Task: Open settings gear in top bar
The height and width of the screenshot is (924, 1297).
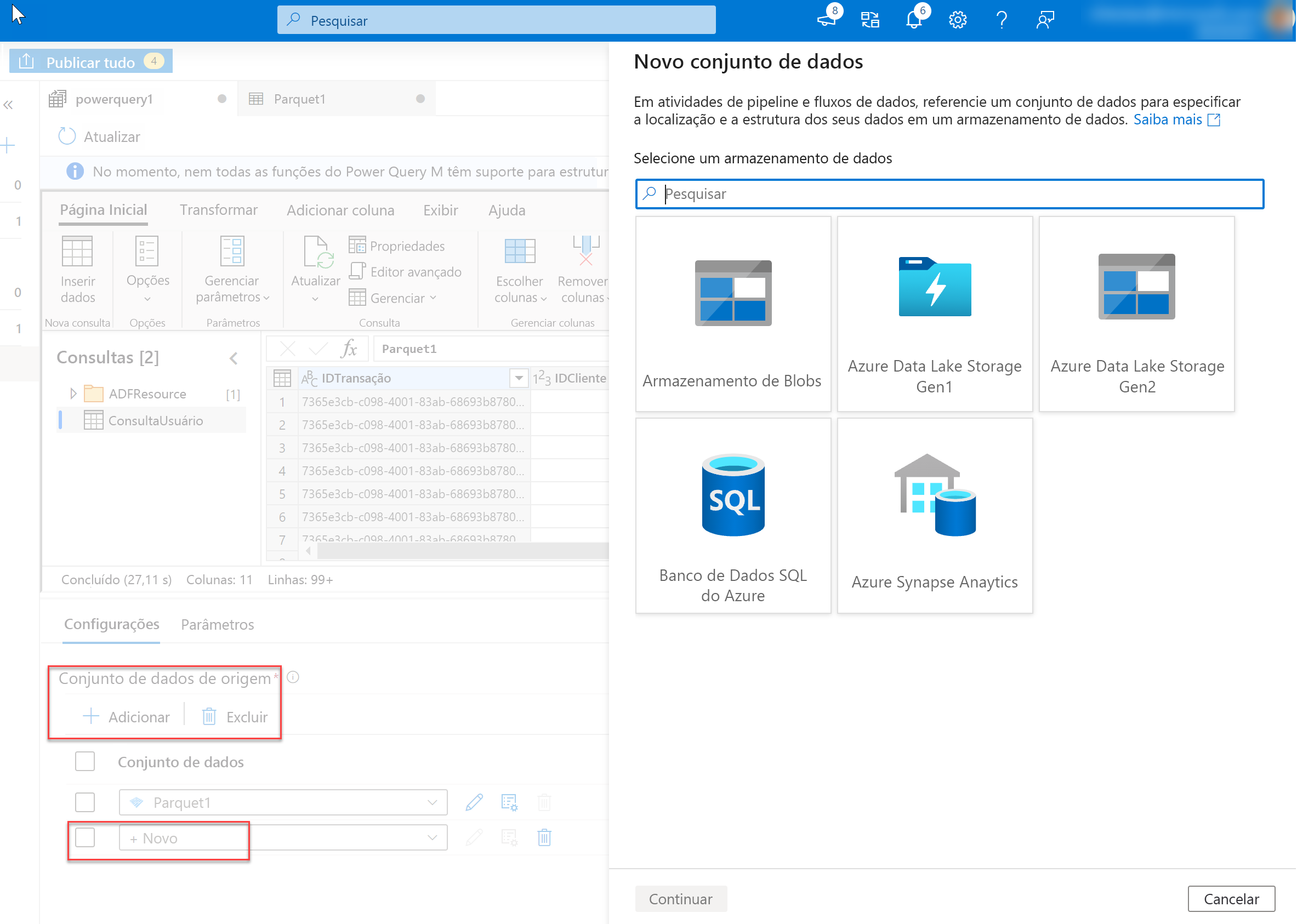Action: pos(957,20)
